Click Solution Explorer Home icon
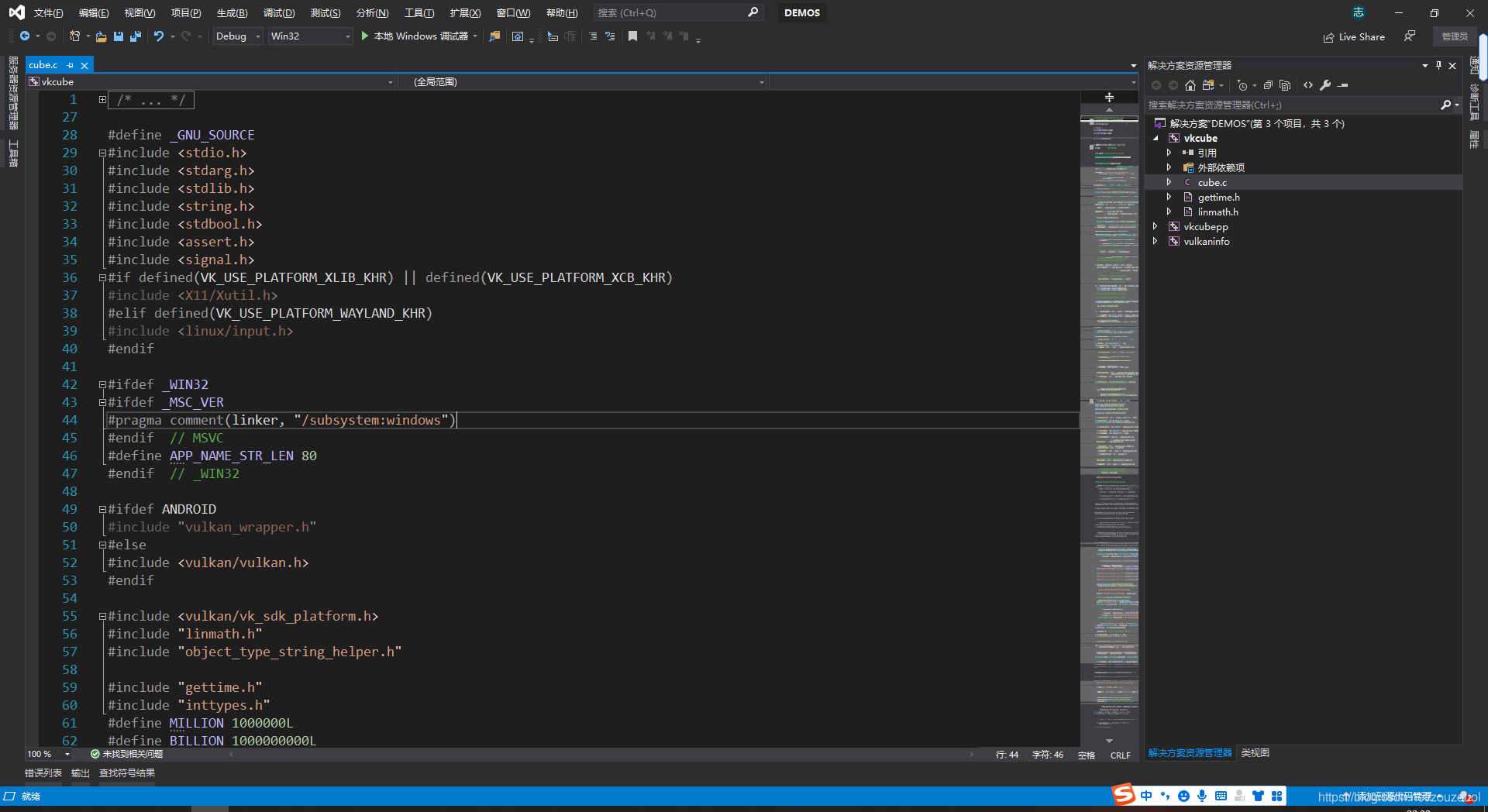The width and height of the screenshot is (1488, 812). tap(1190, 85)
